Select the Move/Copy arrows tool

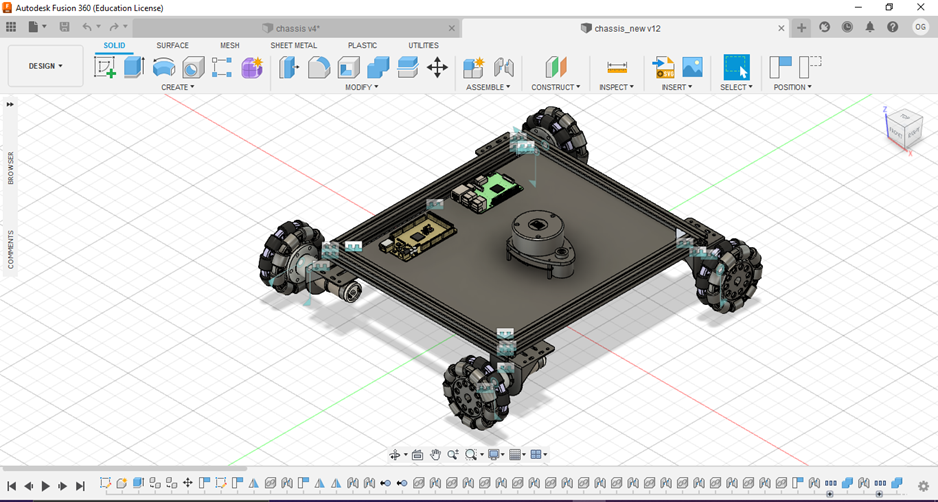coord(437,67)
